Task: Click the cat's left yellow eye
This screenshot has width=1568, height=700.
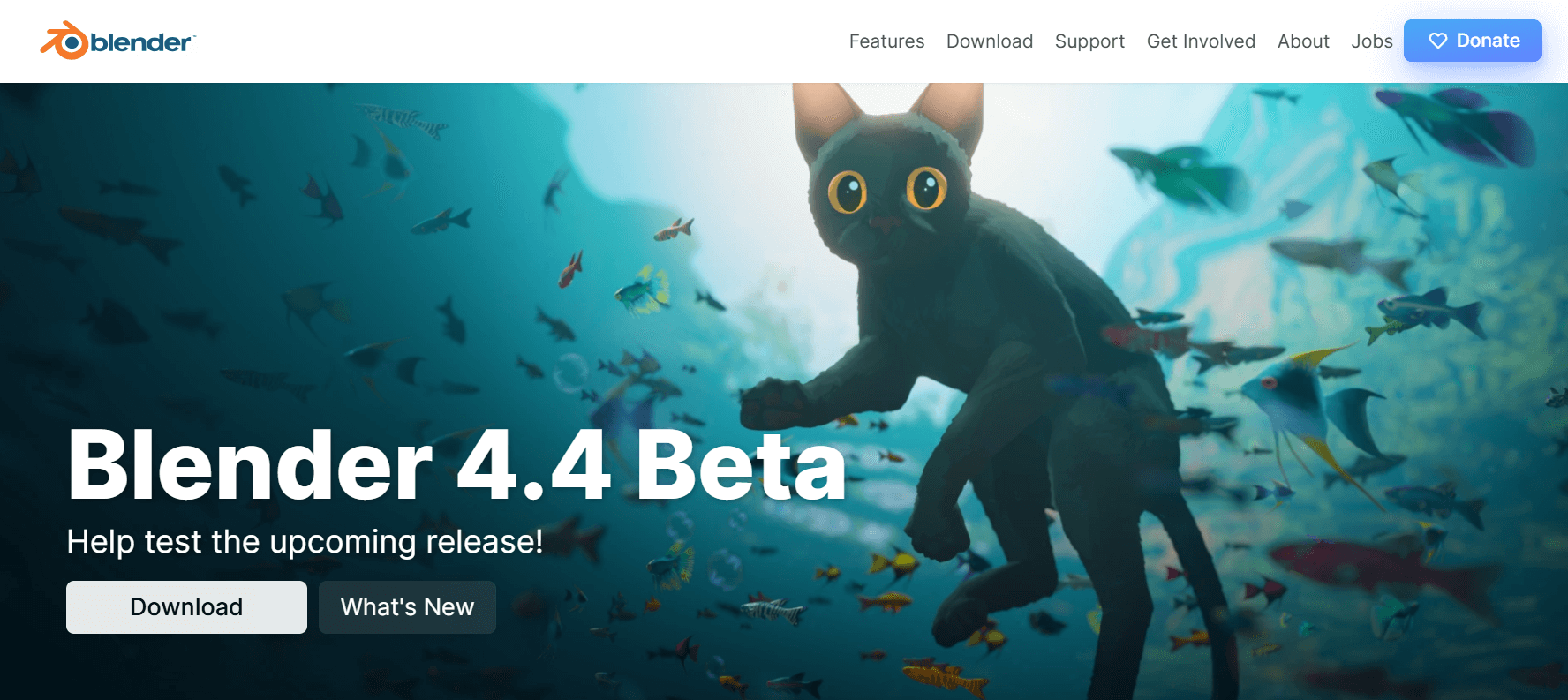Action: tap(848, 191)
